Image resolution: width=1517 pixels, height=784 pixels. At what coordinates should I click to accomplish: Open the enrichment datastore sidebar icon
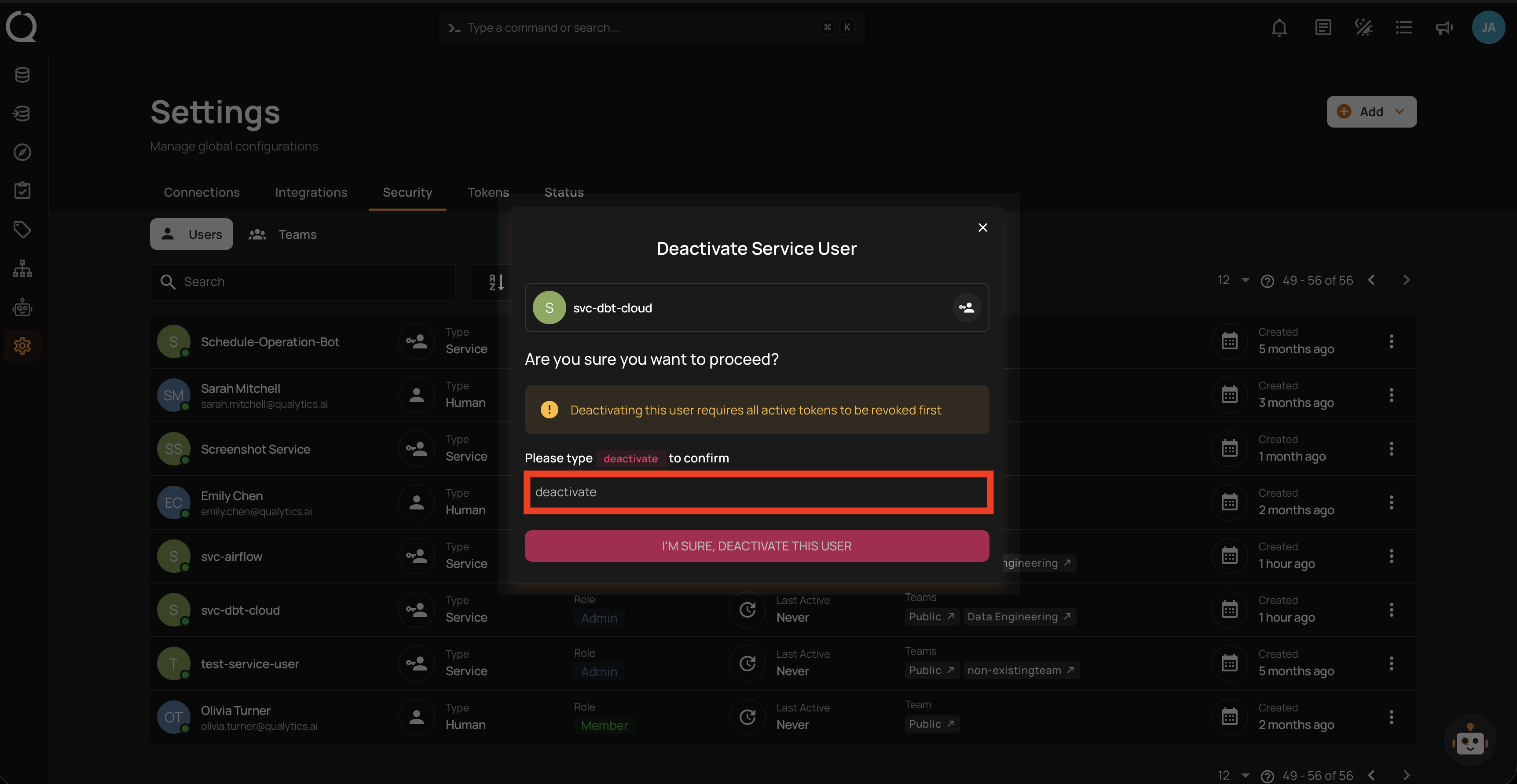point(22,113)
